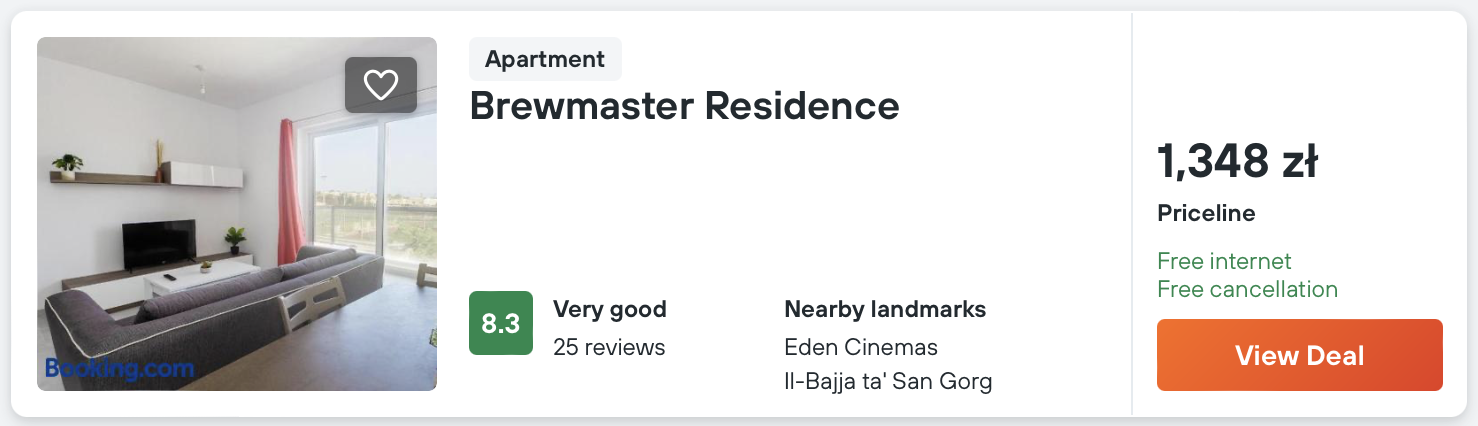Click the Free cancellation text

(x=1247, y=289)
